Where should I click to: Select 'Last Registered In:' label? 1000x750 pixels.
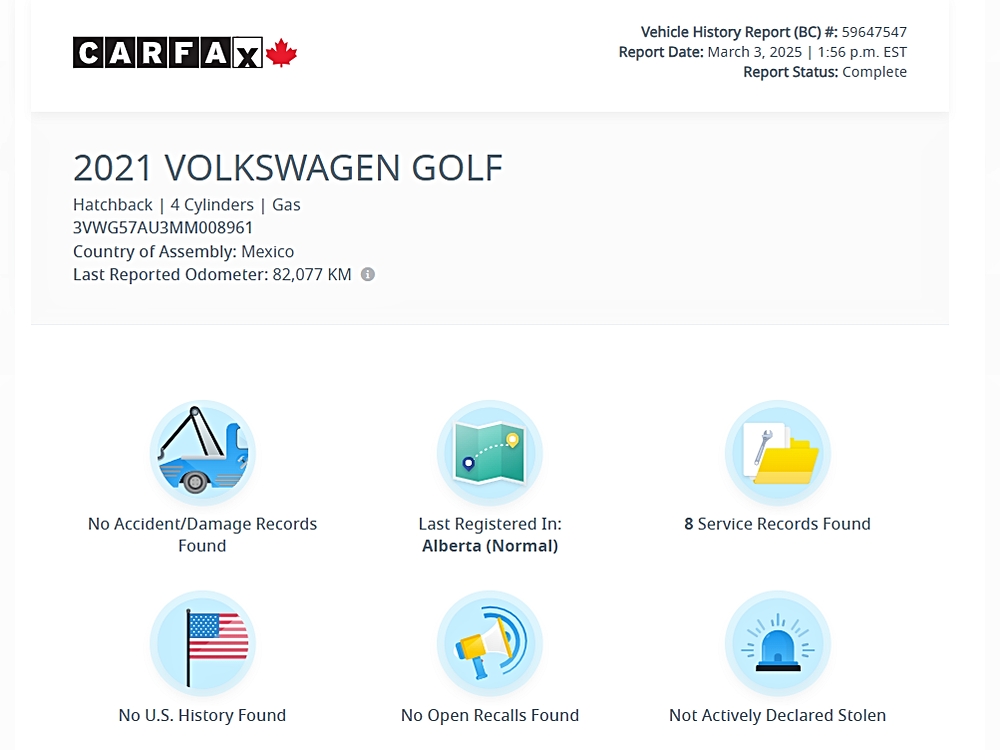tap(490, 524)
